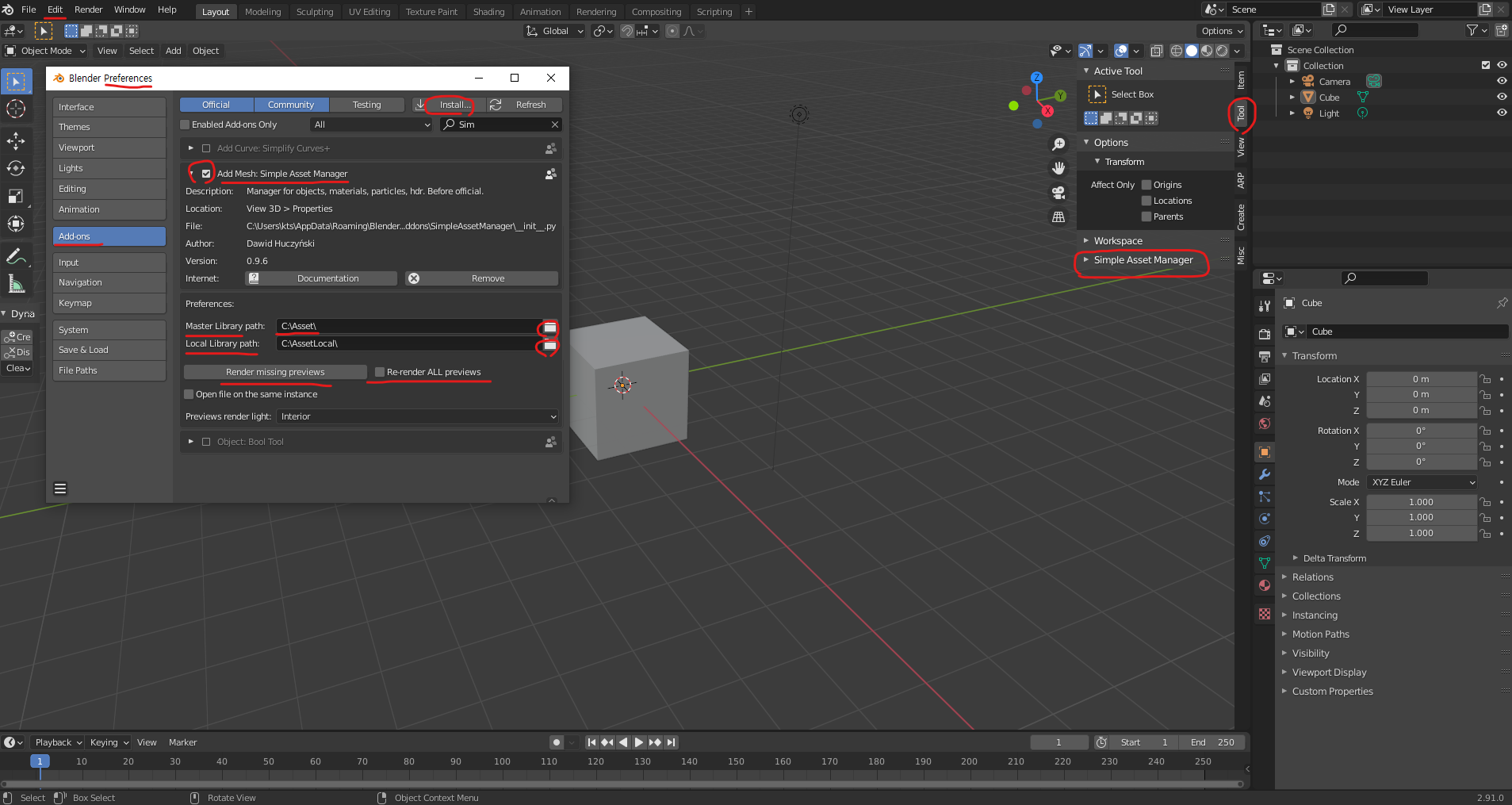Open Previews render light Interior dropdown
The height and width of the screenshot is (805, 1512).
[x=418, y=416]
